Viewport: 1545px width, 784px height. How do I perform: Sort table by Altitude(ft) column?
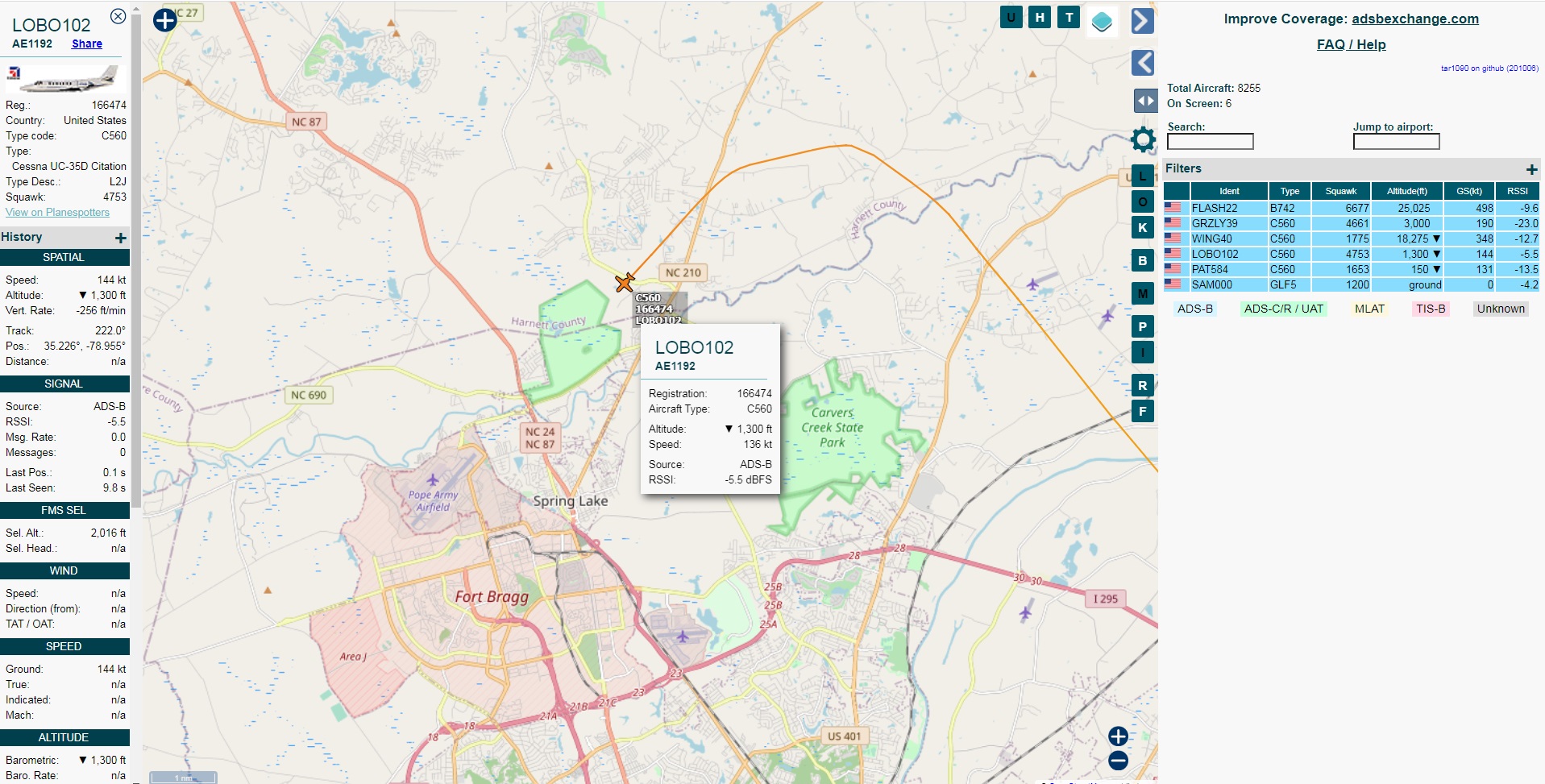pos(1407,191)
